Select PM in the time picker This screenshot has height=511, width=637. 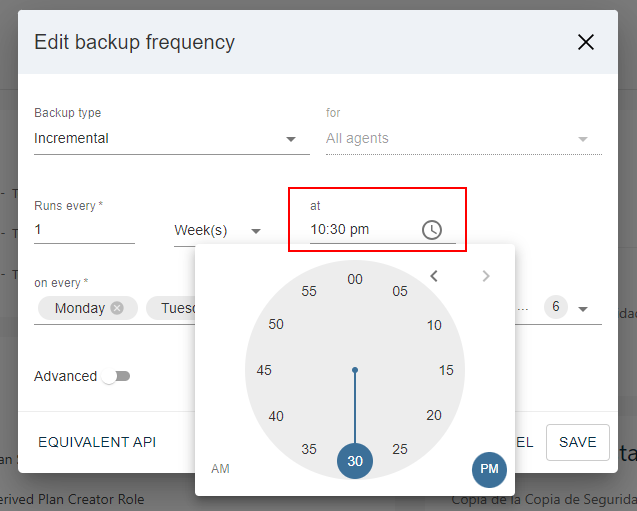tap(489, 469)
